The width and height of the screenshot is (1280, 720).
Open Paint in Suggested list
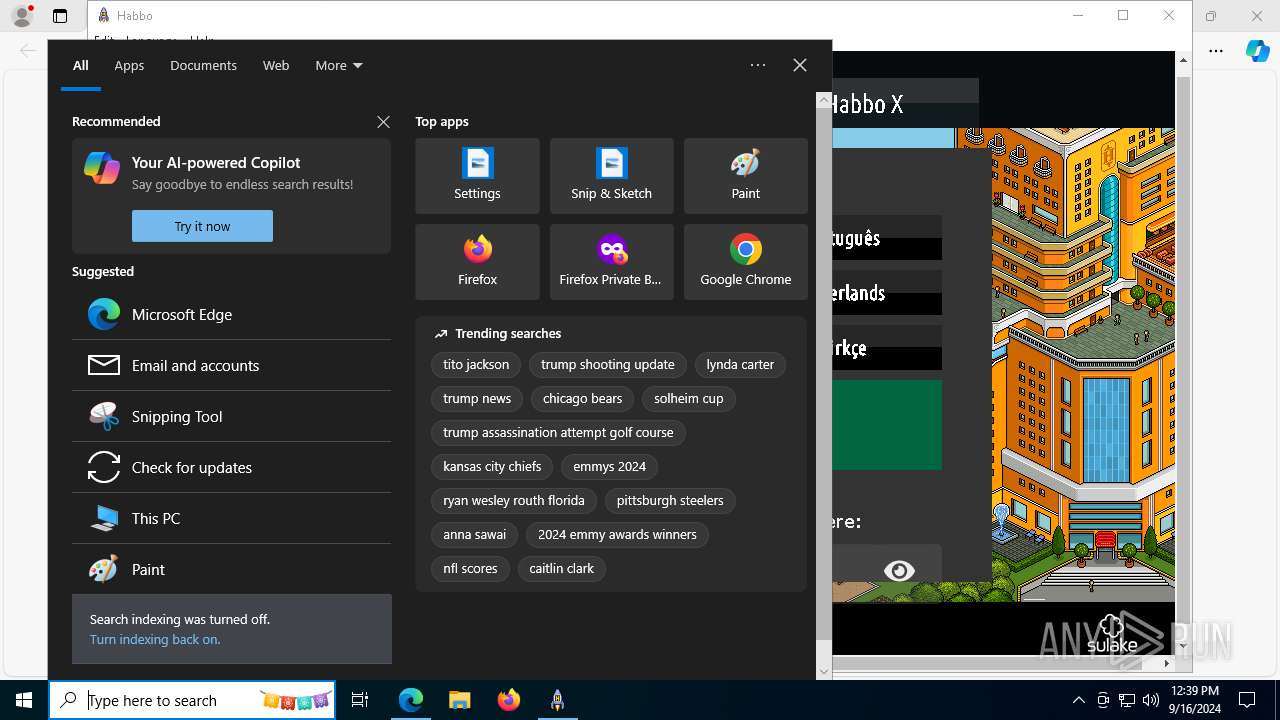coord(231,569)
